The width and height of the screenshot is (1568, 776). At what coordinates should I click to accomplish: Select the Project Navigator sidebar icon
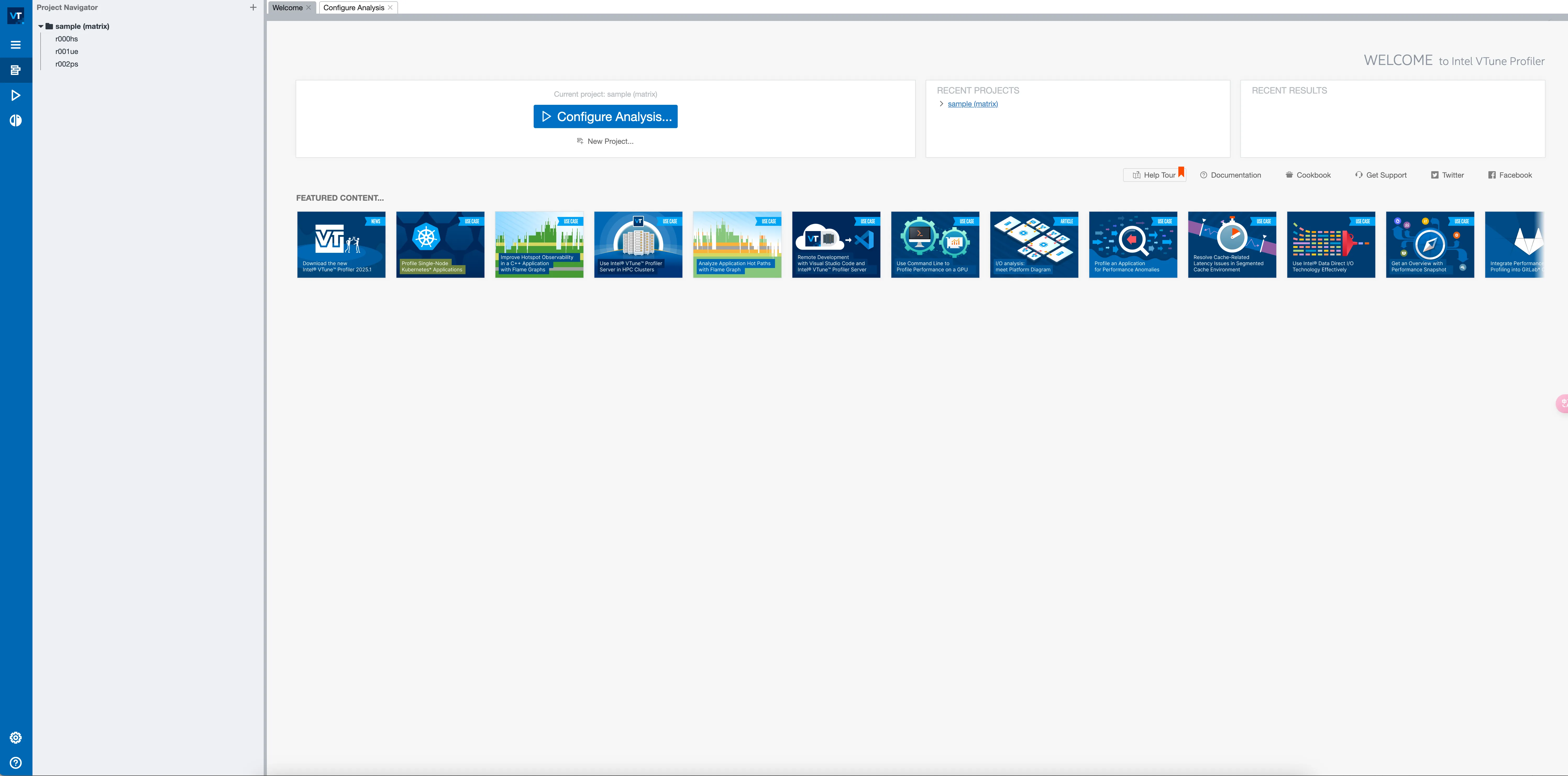pos(16,70)
